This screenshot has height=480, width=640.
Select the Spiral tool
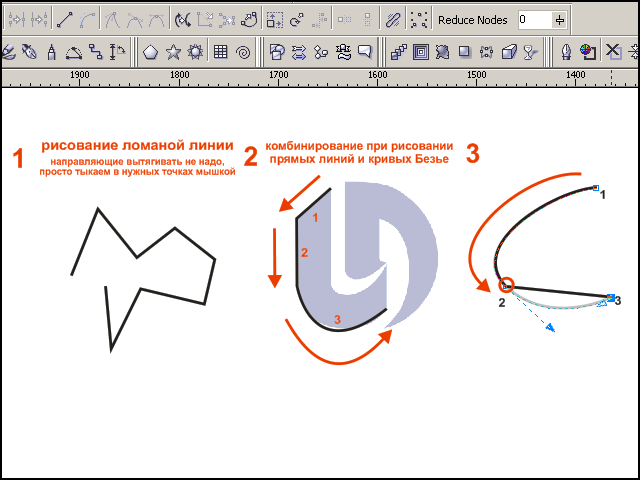click(x=243, y=51)
